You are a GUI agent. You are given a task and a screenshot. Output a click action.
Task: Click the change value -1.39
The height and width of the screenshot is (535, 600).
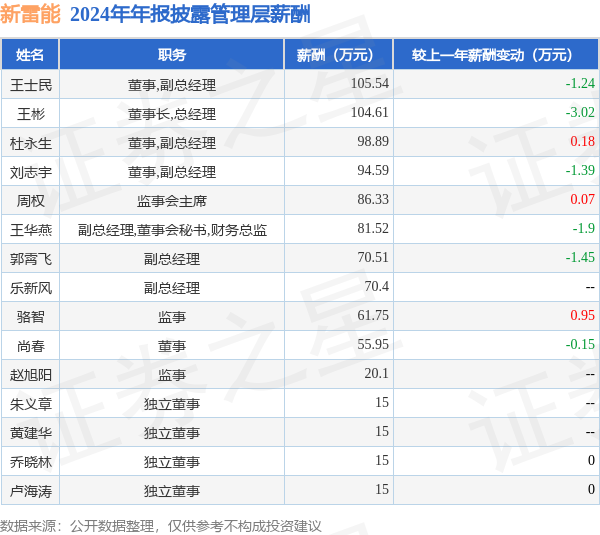(580, 171)
